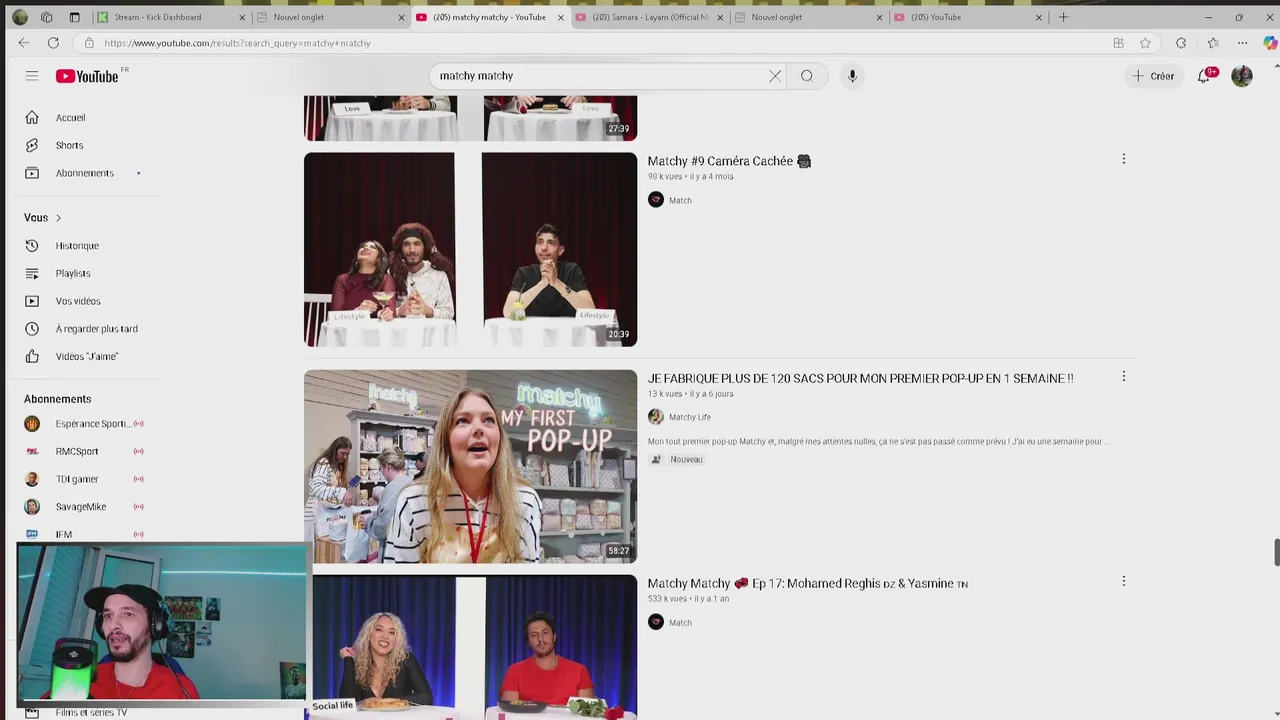1280x720 pixels.
Task: Open Match channel under Ep 17 video
Action: (x=680, y=622)
